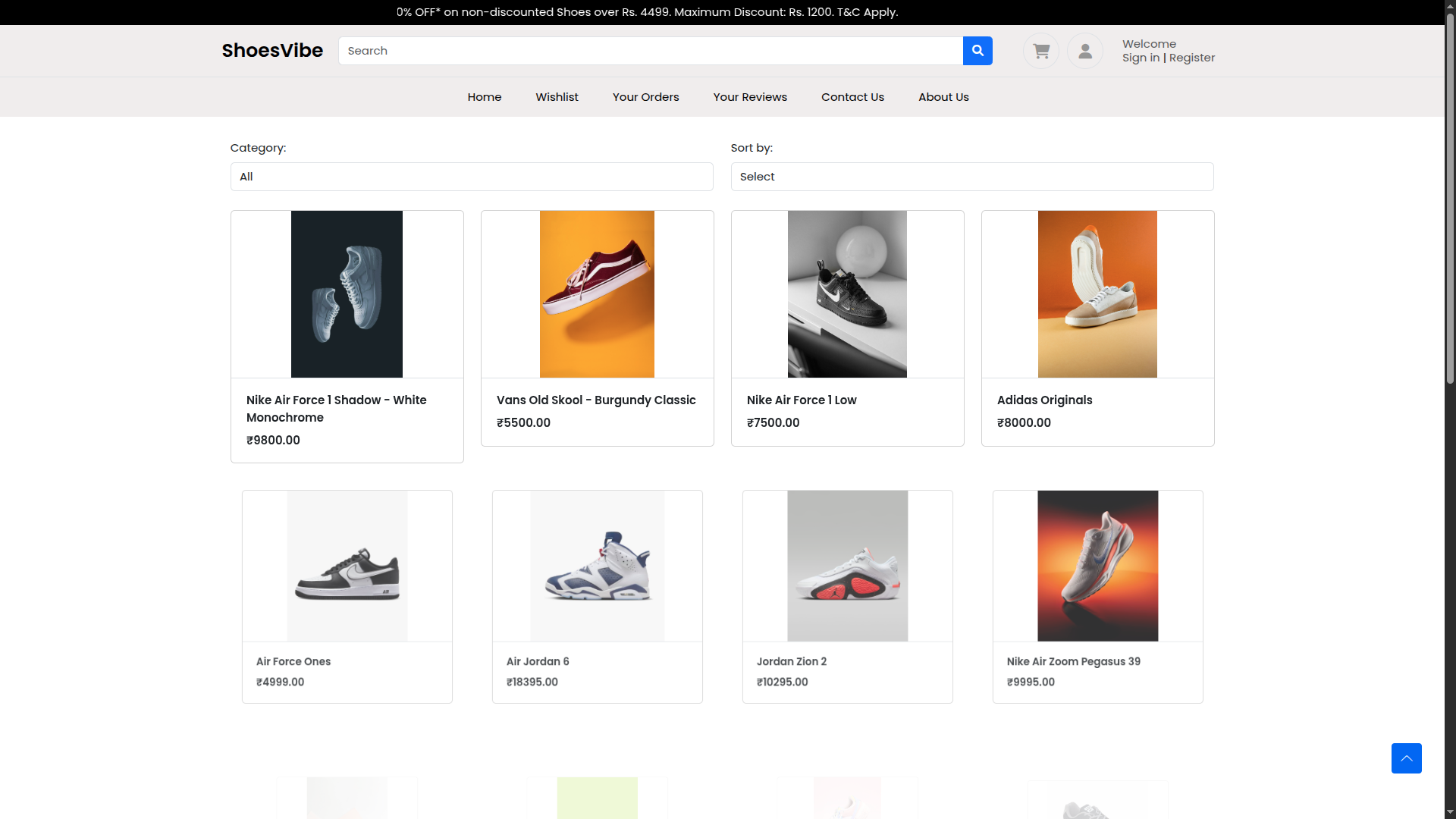Open the shopping cart icon

(x=1041, y=51)
